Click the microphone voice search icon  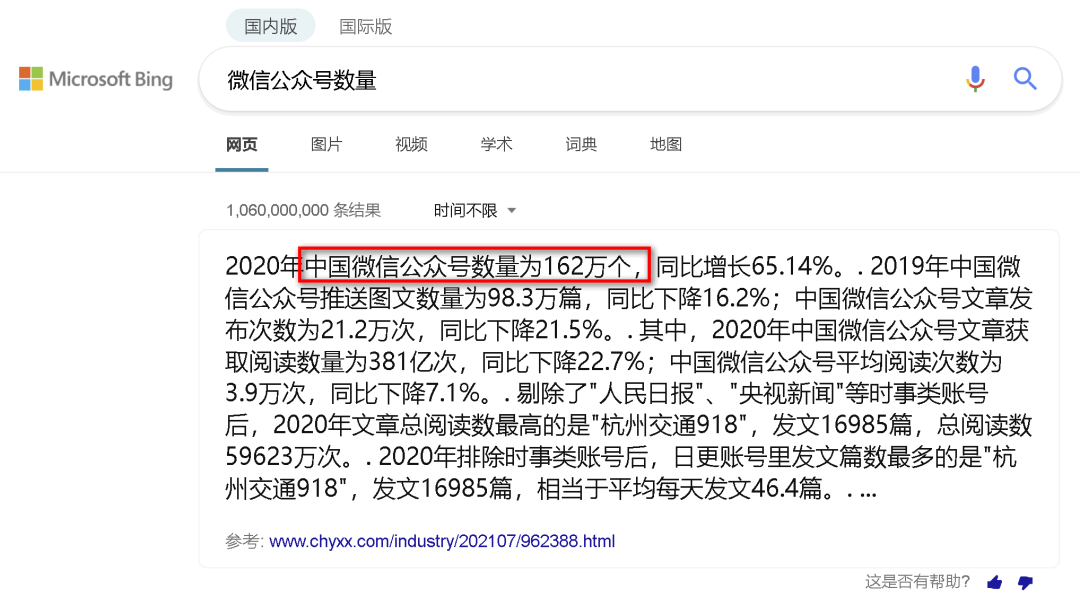click(975, 79)
